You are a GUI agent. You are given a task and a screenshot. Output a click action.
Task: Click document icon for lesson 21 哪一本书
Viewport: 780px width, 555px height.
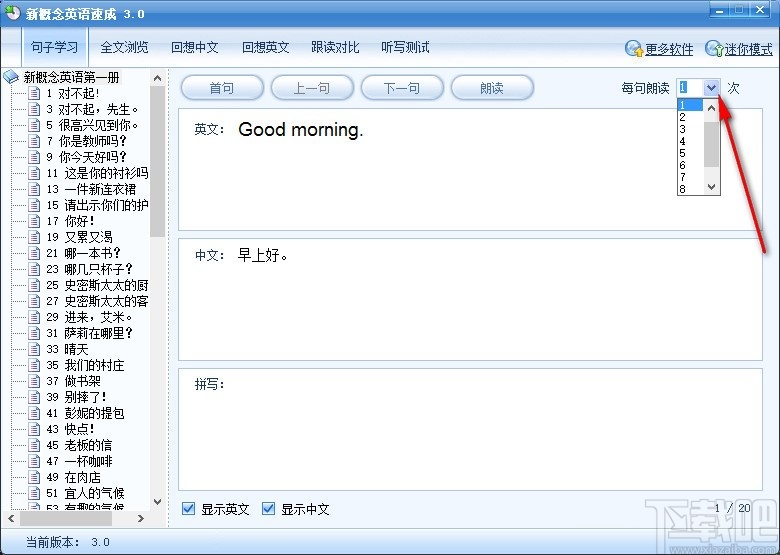coord(34,253)
